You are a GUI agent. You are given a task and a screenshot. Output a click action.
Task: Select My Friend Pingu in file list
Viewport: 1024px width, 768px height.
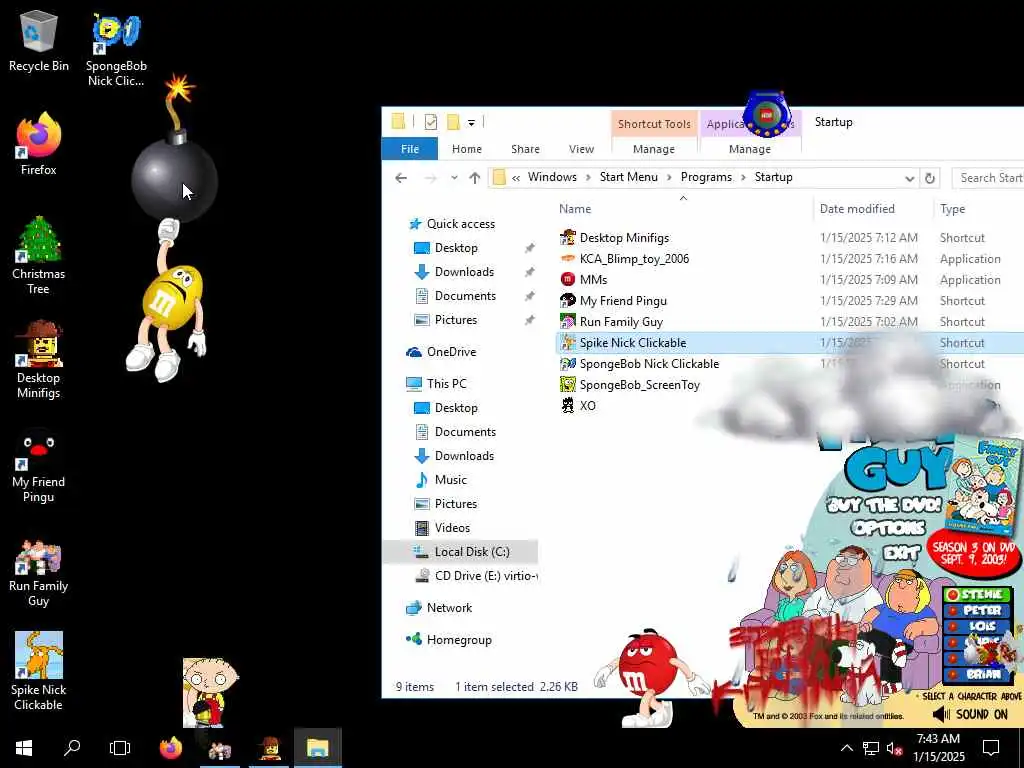[623, 300]
